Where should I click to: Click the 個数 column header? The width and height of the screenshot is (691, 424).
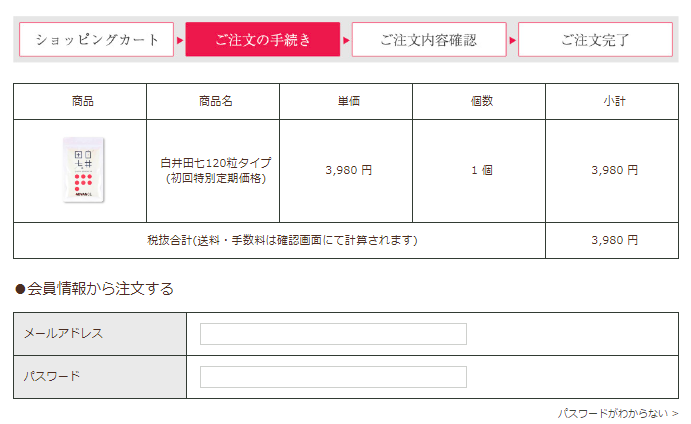tap(482, 101)
